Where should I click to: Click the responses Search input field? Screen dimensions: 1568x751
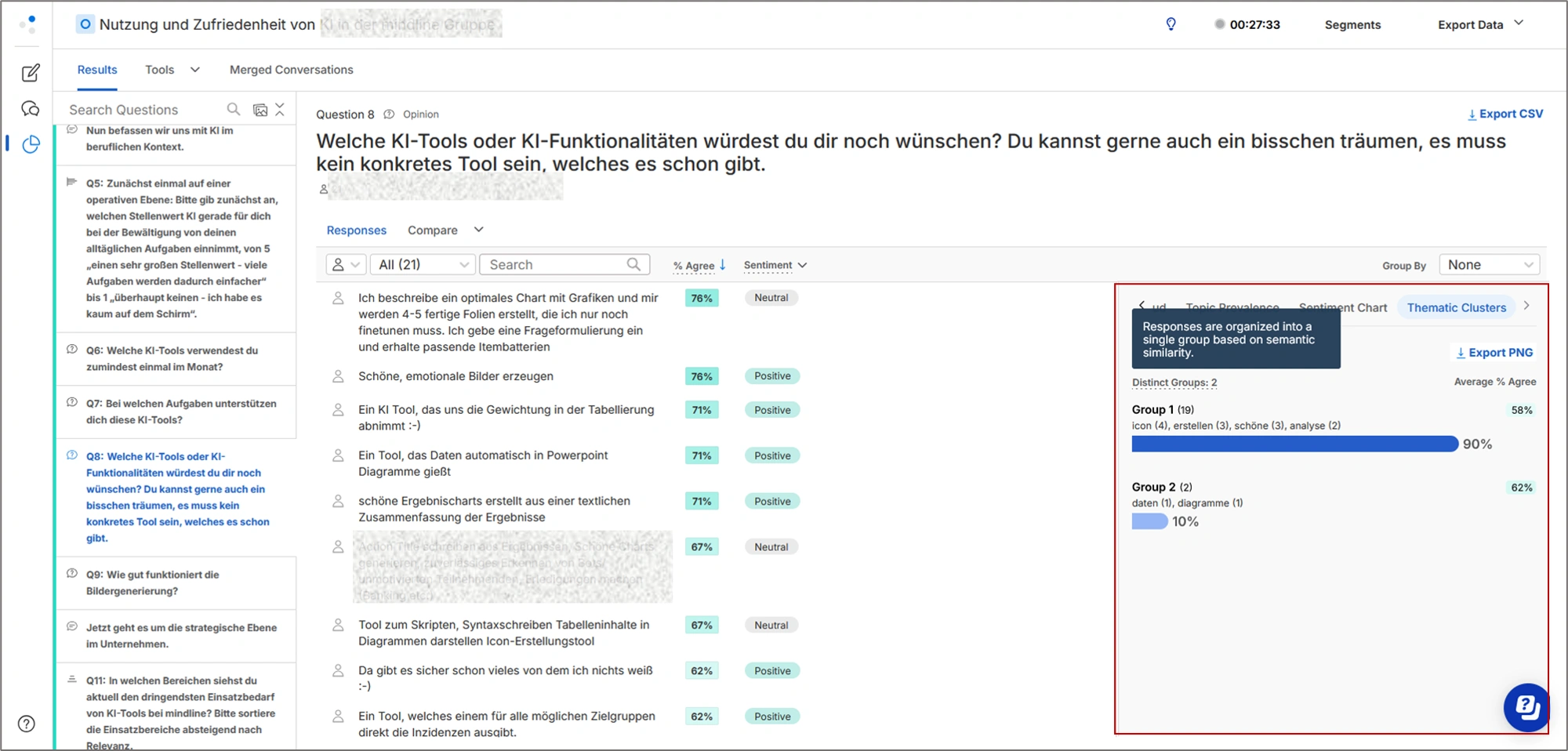tap(557, 265)
